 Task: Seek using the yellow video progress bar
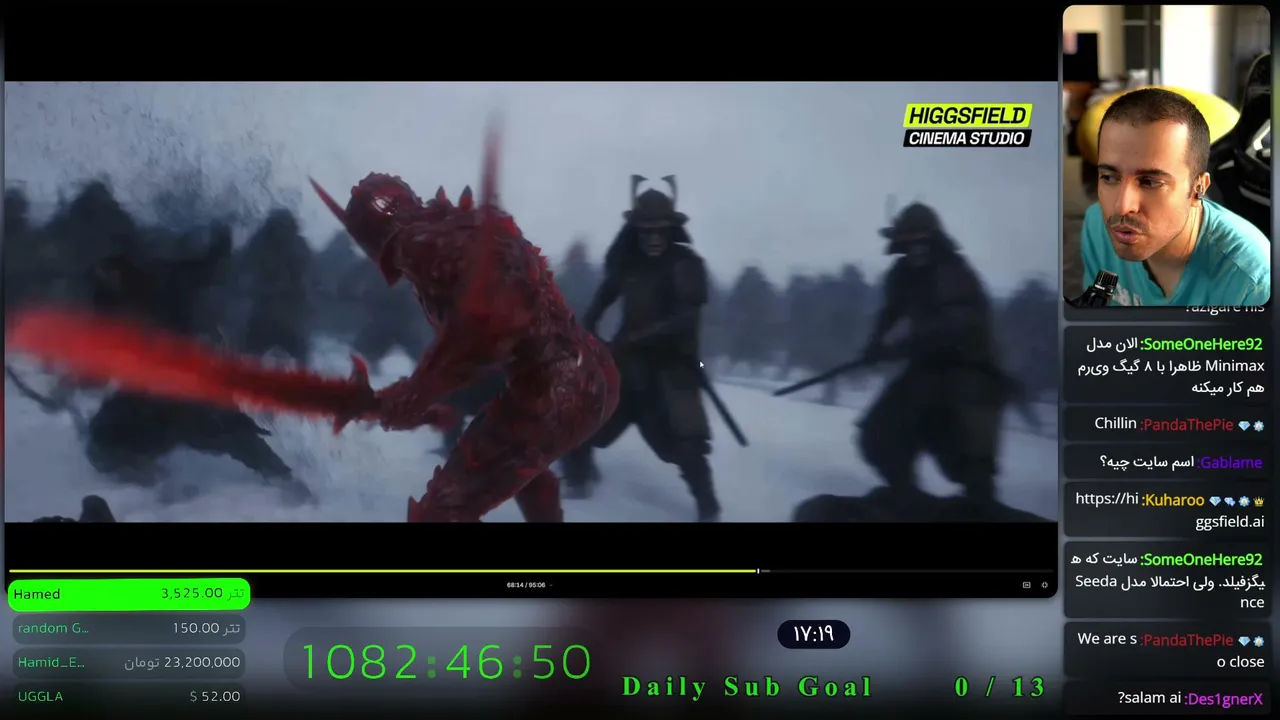click(x=384, y=571)
